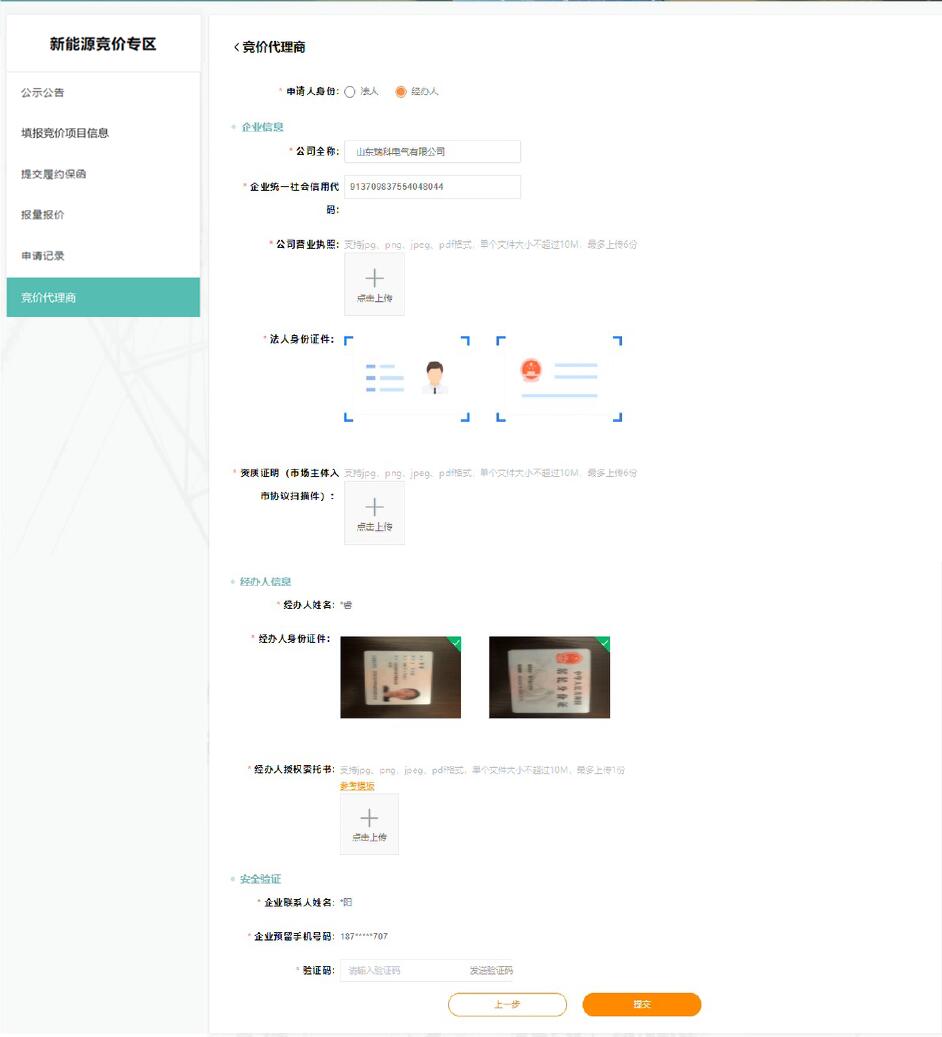This screenshot has width=942, height=1037.
Task: Open 提交履约保函 sidebar item
Action: point(54,174)
